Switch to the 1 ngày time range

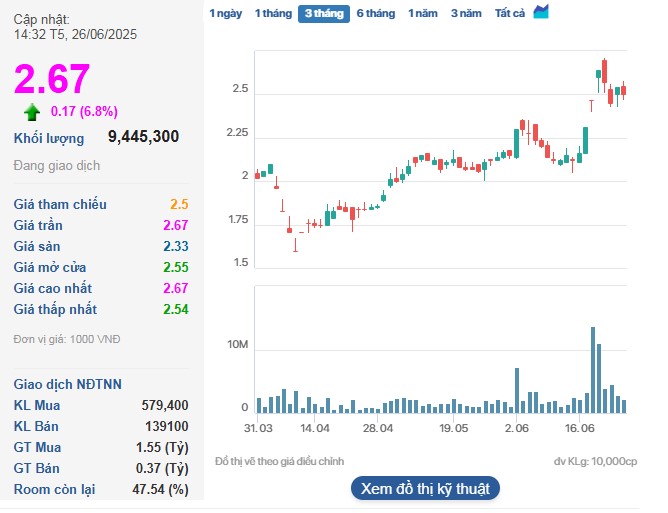tap(225, 13)
